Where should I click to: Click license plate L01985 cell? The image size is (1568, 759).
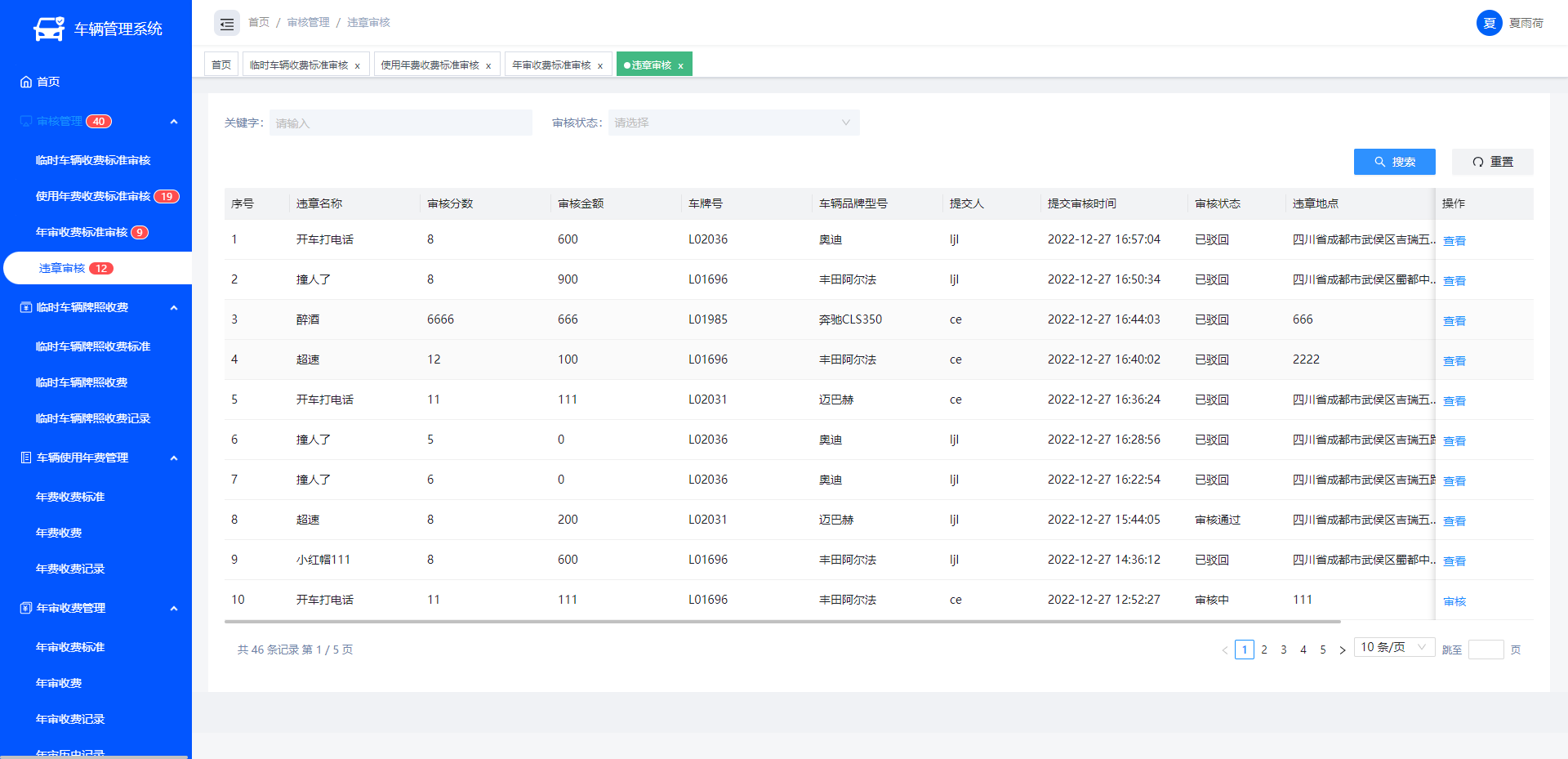(708, 319)
